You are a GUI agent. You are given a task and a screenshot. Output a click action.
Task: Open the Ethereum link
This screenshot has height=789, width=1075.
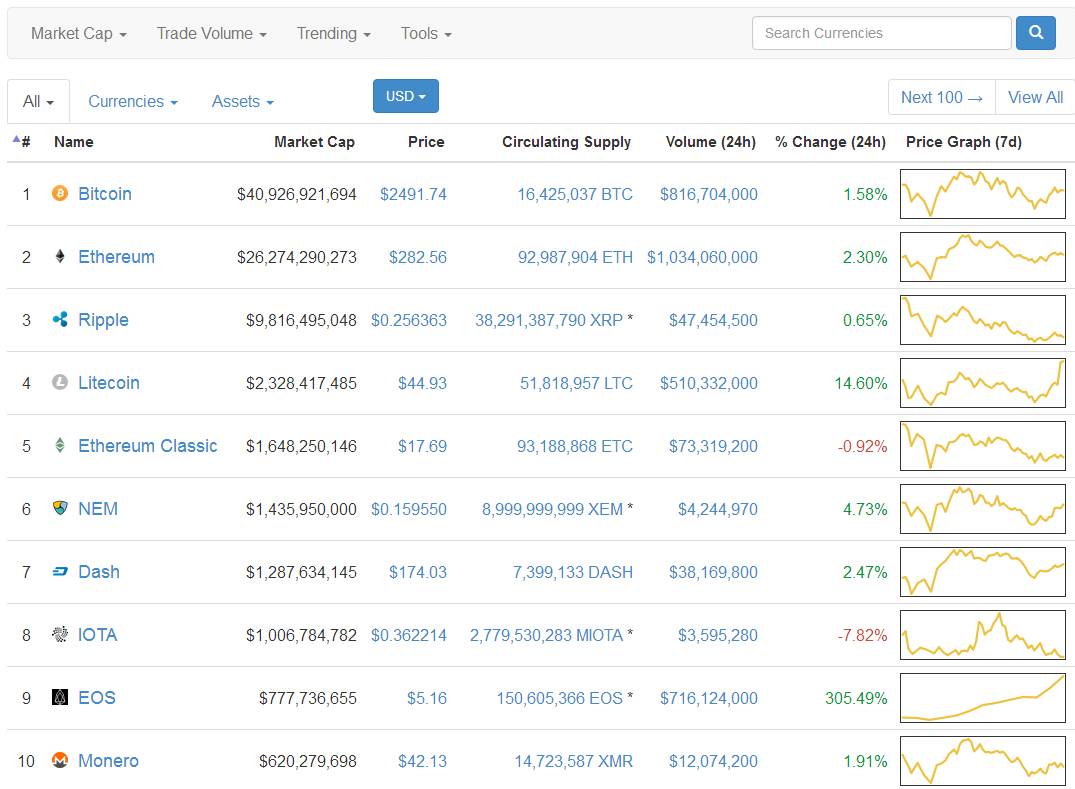[117, 257]
